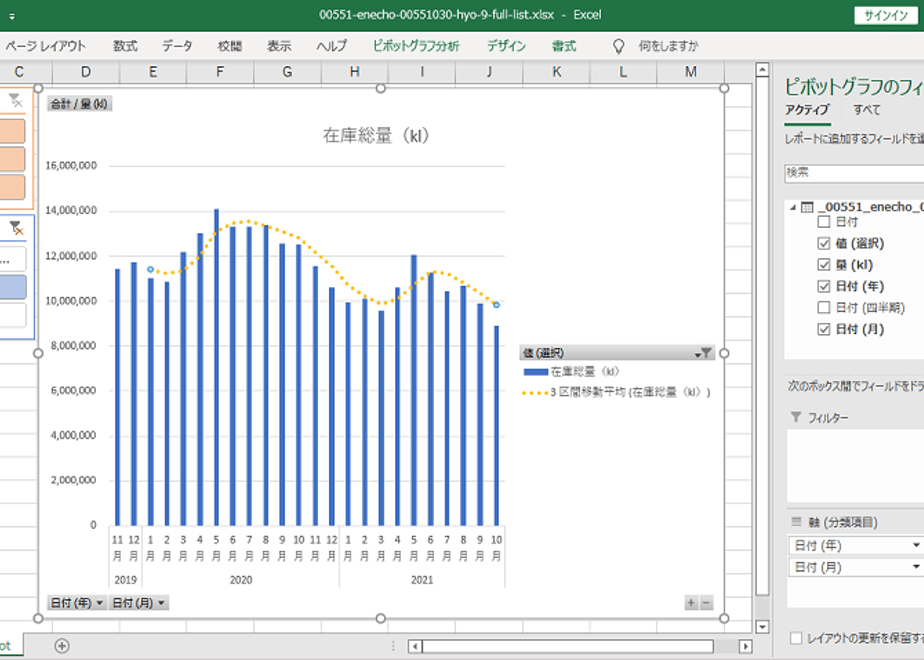Click the vertical scrollbar down arrow
Screen dimensions: 924x660
pos(762,626)
